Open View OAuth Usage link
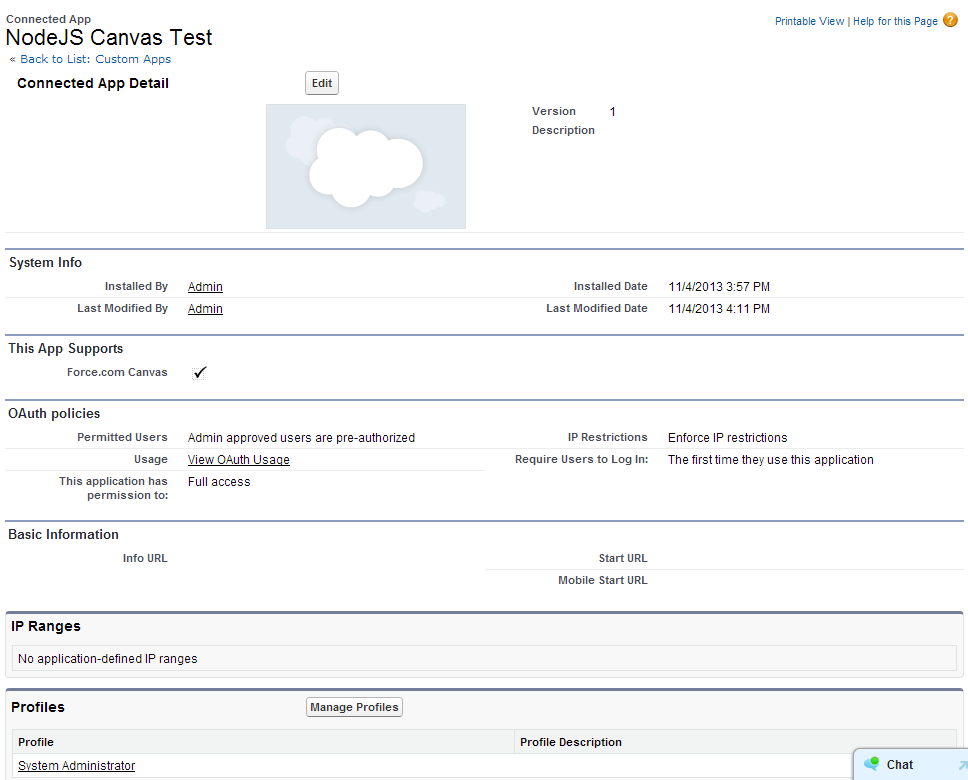The image size is (968, 780). (x=239, y=459)
